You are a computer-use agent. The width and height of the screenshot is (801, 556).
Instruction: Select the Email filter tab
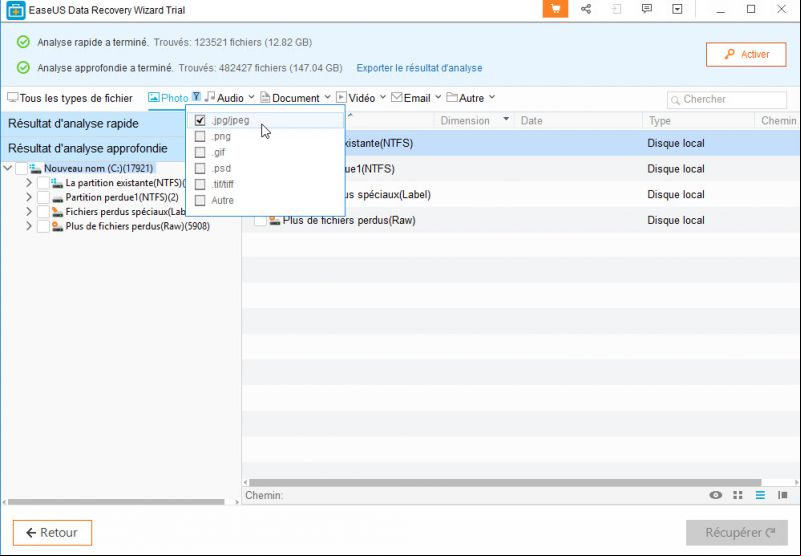coord(411,98)
